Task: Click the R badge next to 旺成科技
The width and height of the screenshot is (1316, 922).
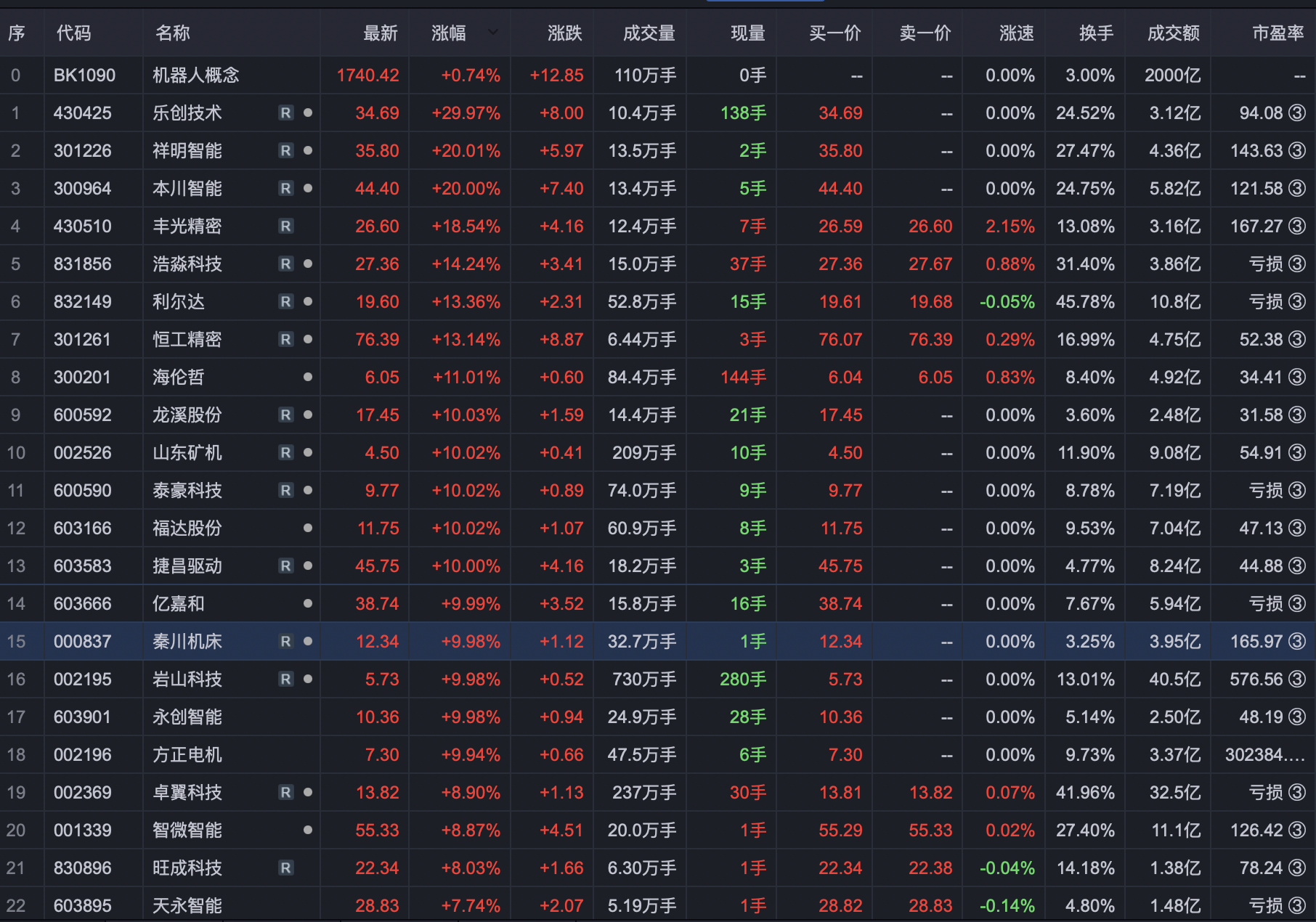Action: (286, 868)
